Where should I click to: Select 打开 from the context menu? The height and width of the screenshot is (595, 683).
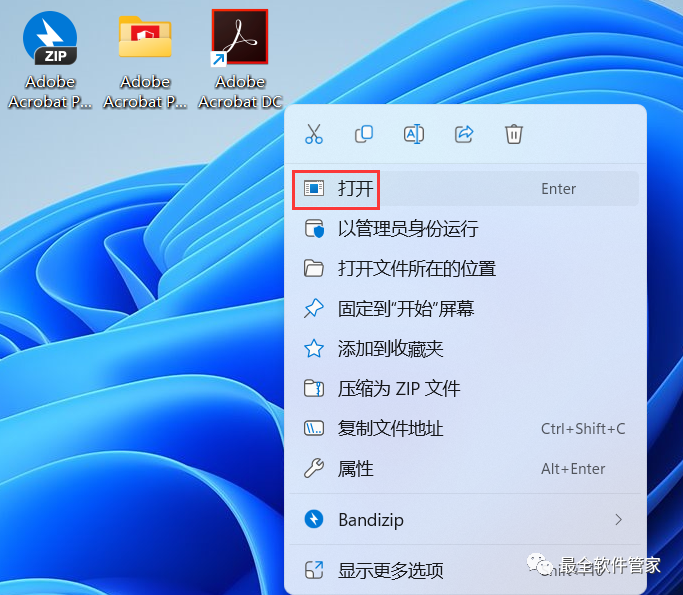(465, 189)
